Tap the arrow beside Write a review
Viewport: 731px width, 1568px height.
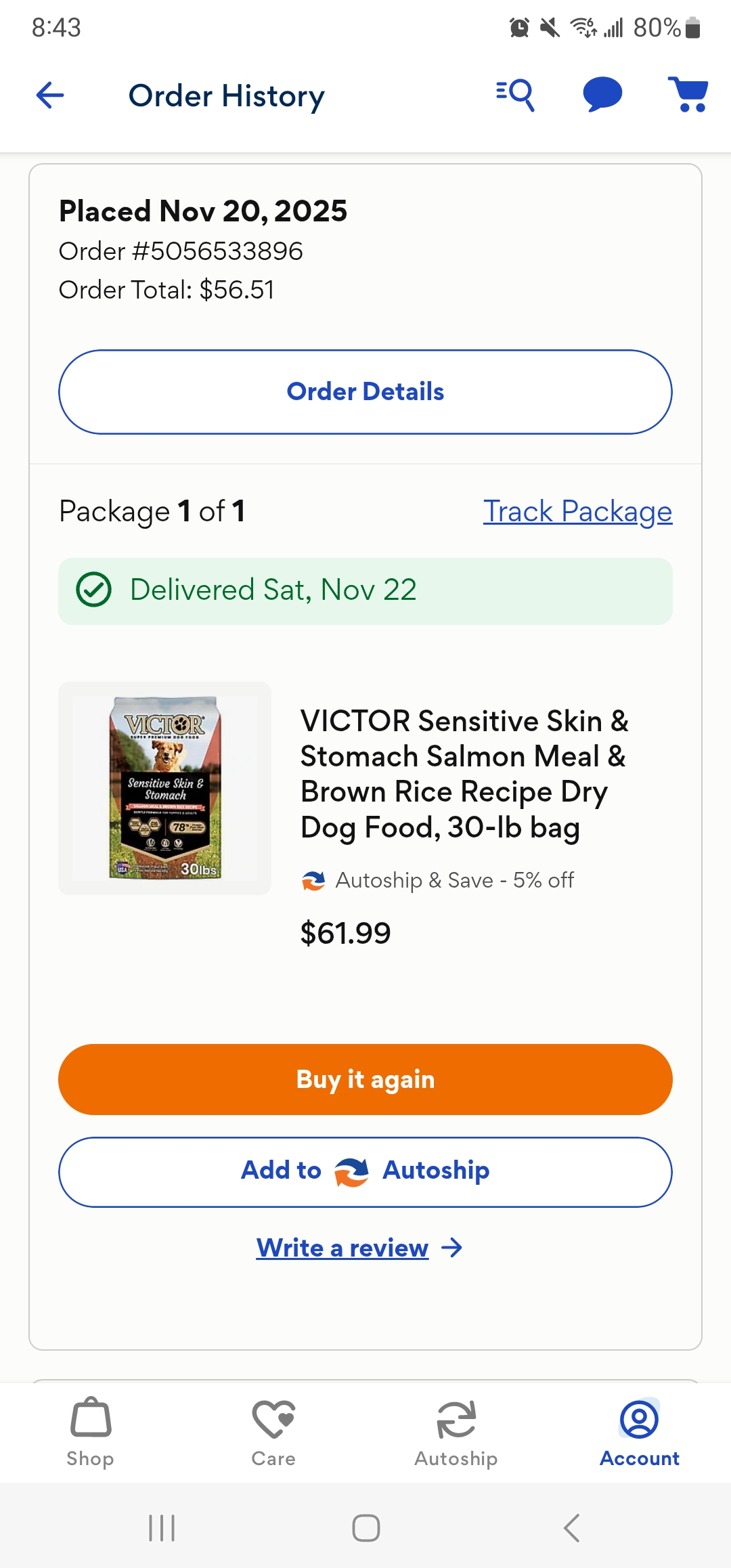click(x=451, y=1248)
